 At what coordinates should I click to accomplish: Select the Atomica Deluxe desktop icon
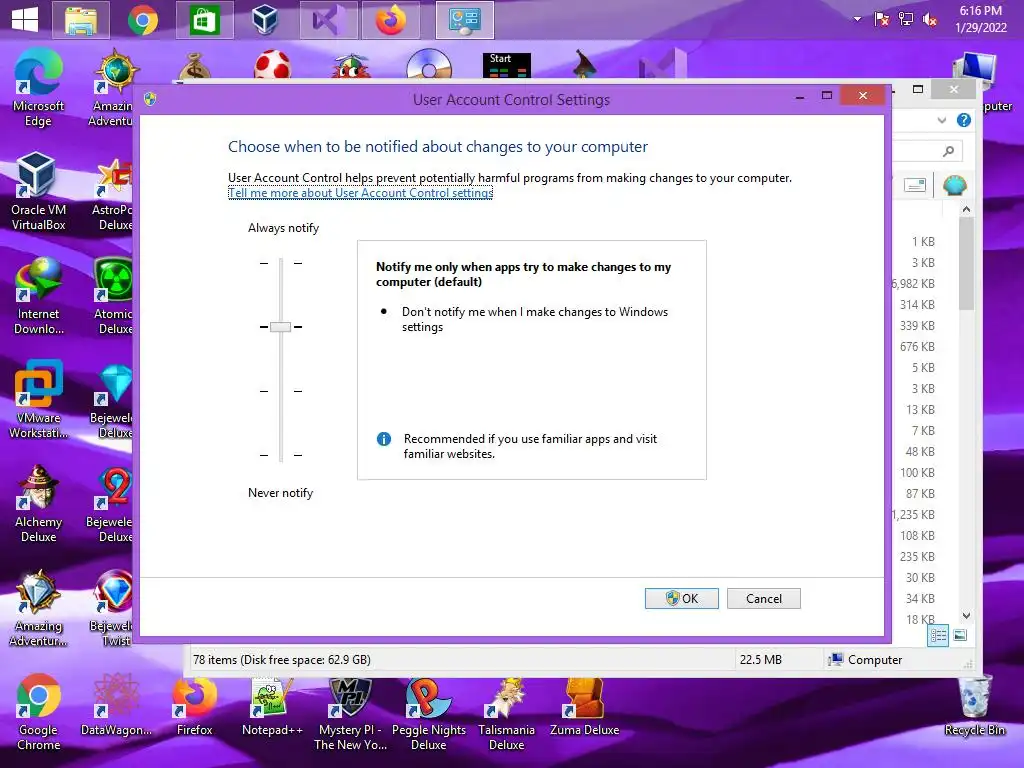[114, 295]
